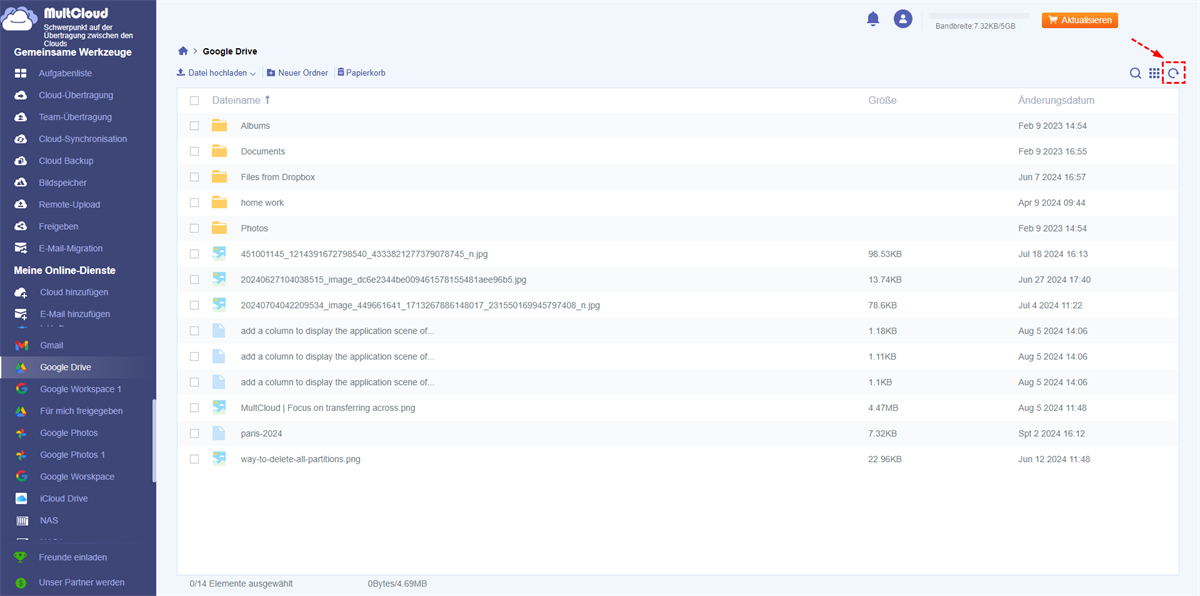Toggle select-all checkbox beside Dateiname

click(x=194, y=101)
